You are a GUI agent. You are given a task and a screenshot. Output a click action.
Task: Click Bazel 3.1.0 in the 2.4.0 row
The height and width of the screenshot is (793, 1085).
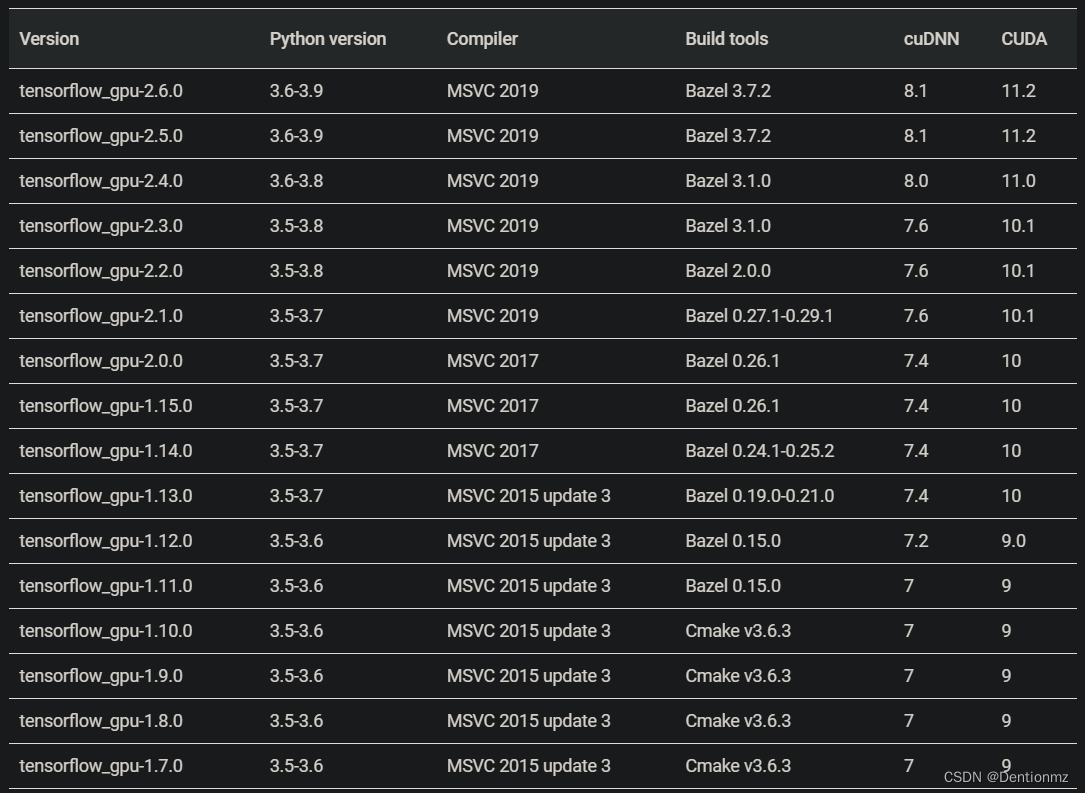tap(728, 181)
